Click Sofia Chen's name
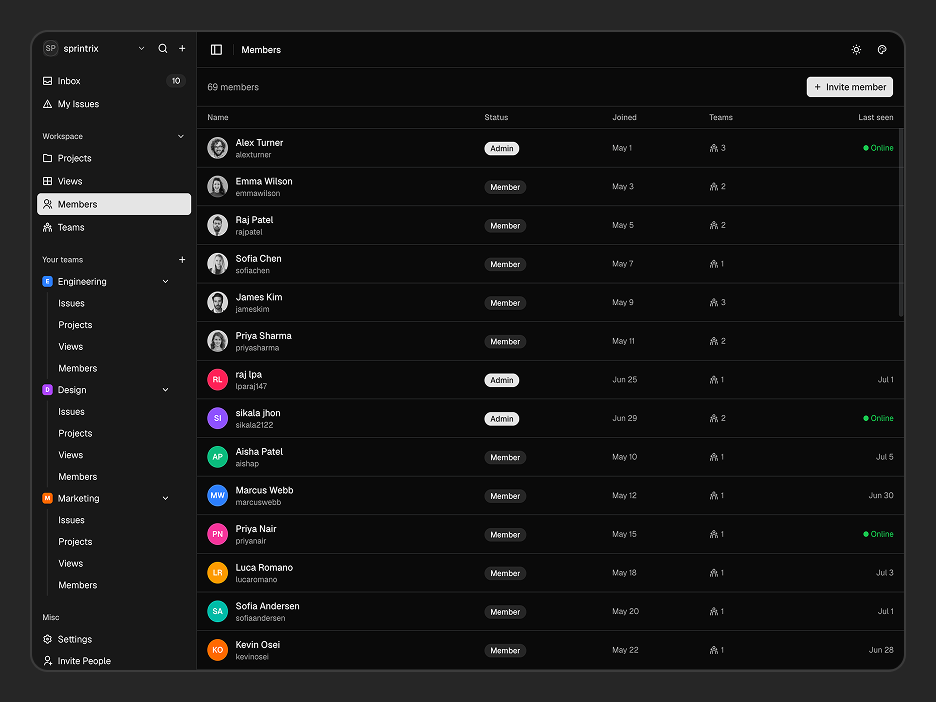Screen dimensions: 936x702 coord(258,258)
